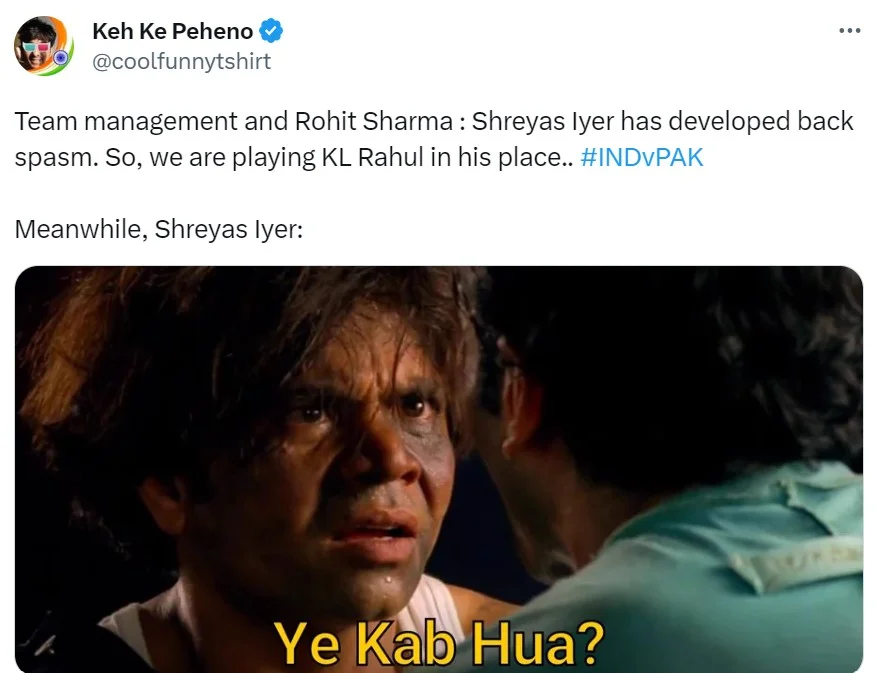Click the words 'KL Rahul' in tweet
877x673 pixels.
pyautogui.click(x=373, y=157)
